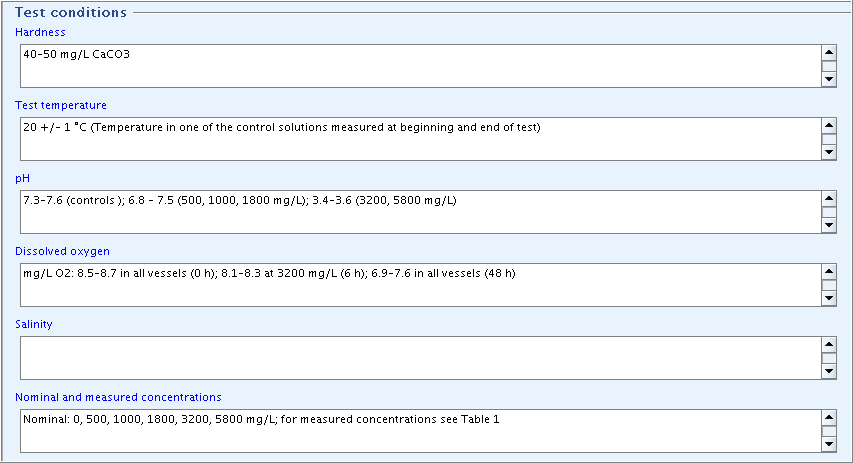This screenshot has height=463, width=853.
Task: Focus the Test temperature text area
Action: pyautogui.click(x=421, y=139)
